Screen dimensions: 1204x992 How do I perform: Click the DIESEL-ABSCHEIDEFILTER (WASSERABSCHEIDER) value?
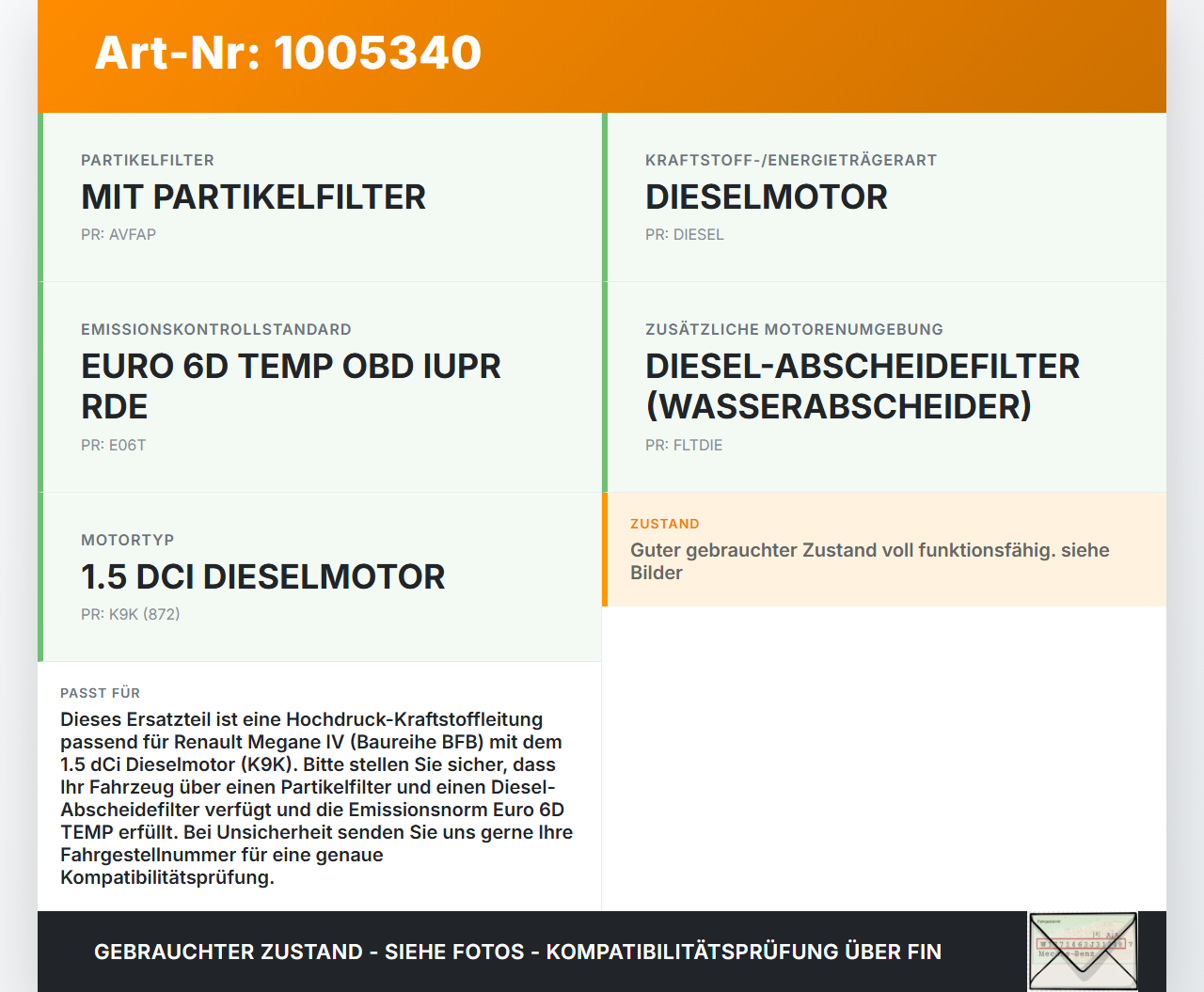863,386
